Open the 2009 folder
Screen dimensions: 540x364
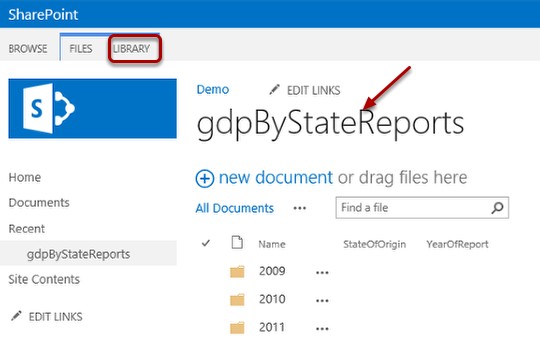click(x=272, y=271)
